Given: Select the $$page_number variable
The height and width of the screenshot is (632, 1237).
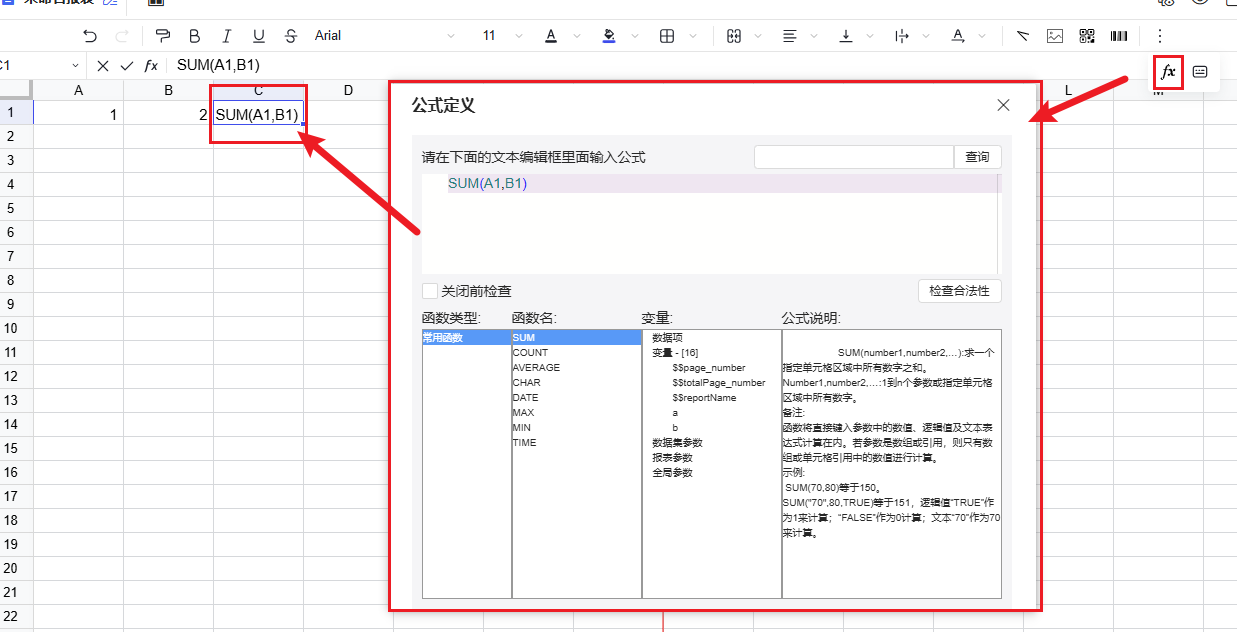Looking at the screenshot, I should [709, 368].
